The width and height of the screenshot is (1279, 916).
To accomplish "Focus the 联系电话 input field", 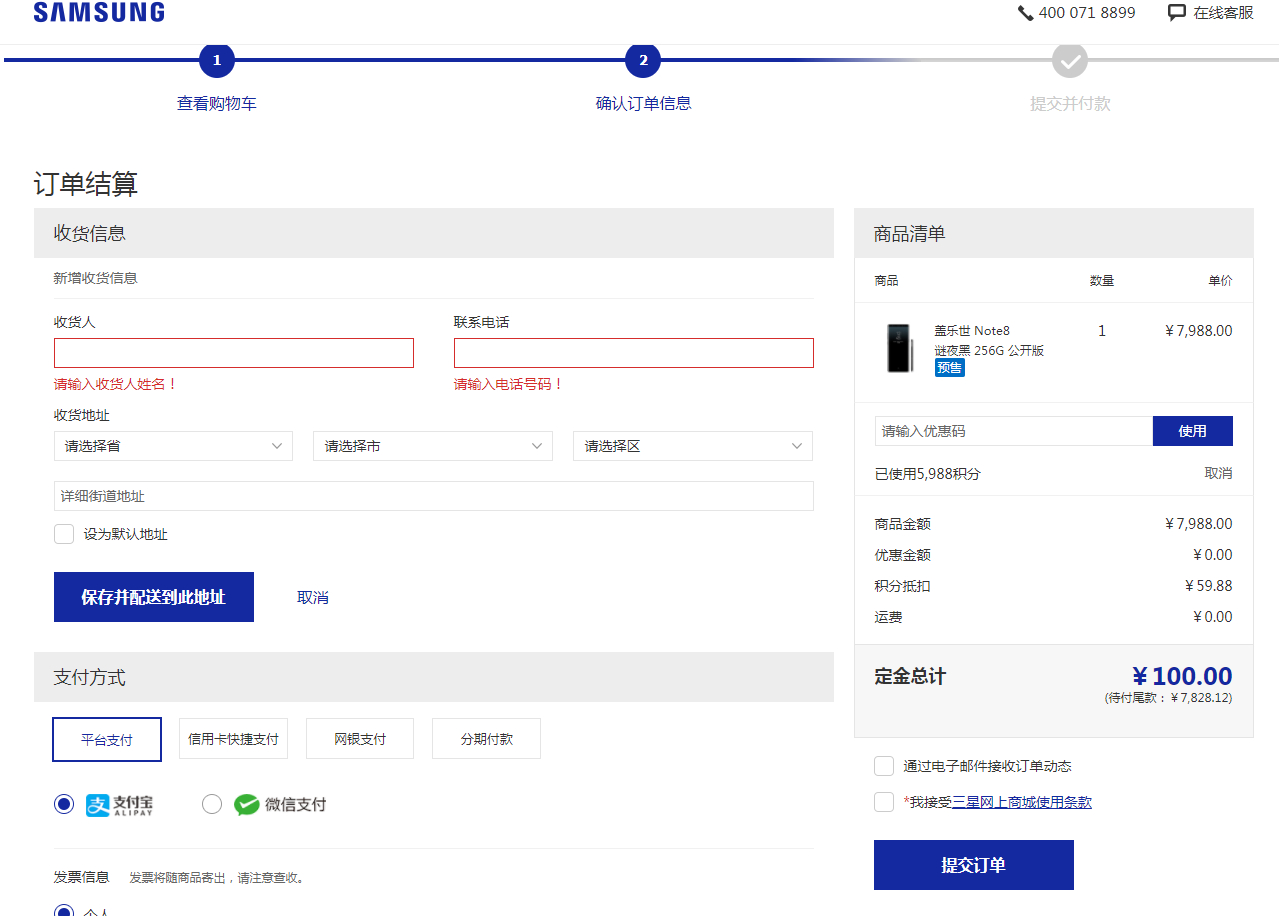I will click(634, 353).
